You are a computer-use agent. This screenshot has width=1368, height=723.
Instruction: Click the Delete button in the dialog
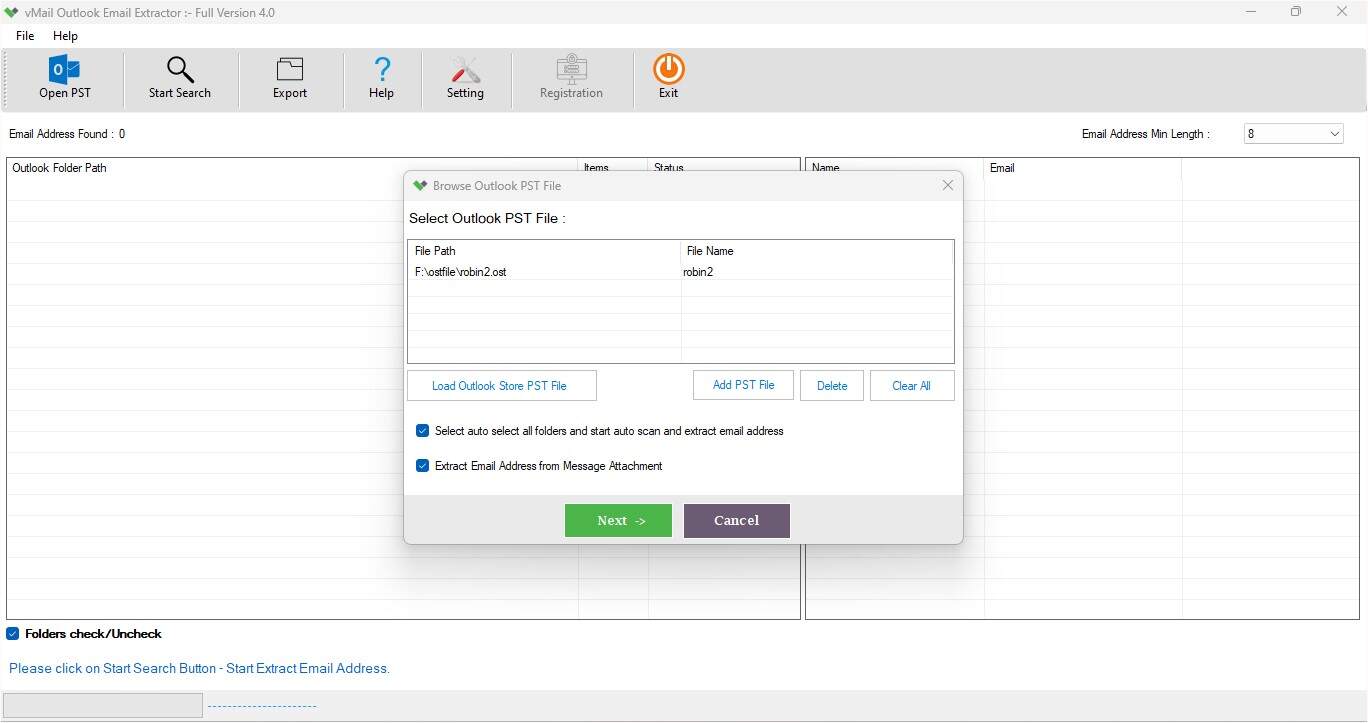click(x=832, y=386)
